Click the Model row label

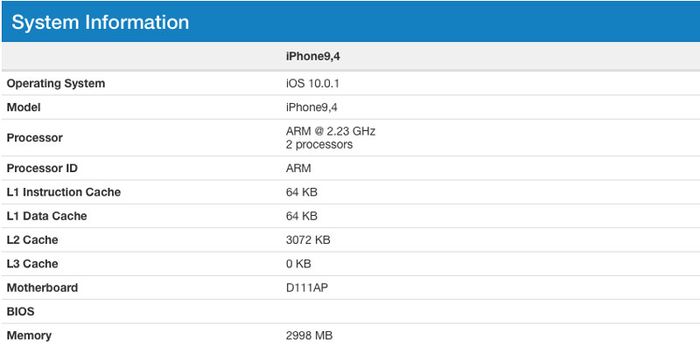[24, 107]
